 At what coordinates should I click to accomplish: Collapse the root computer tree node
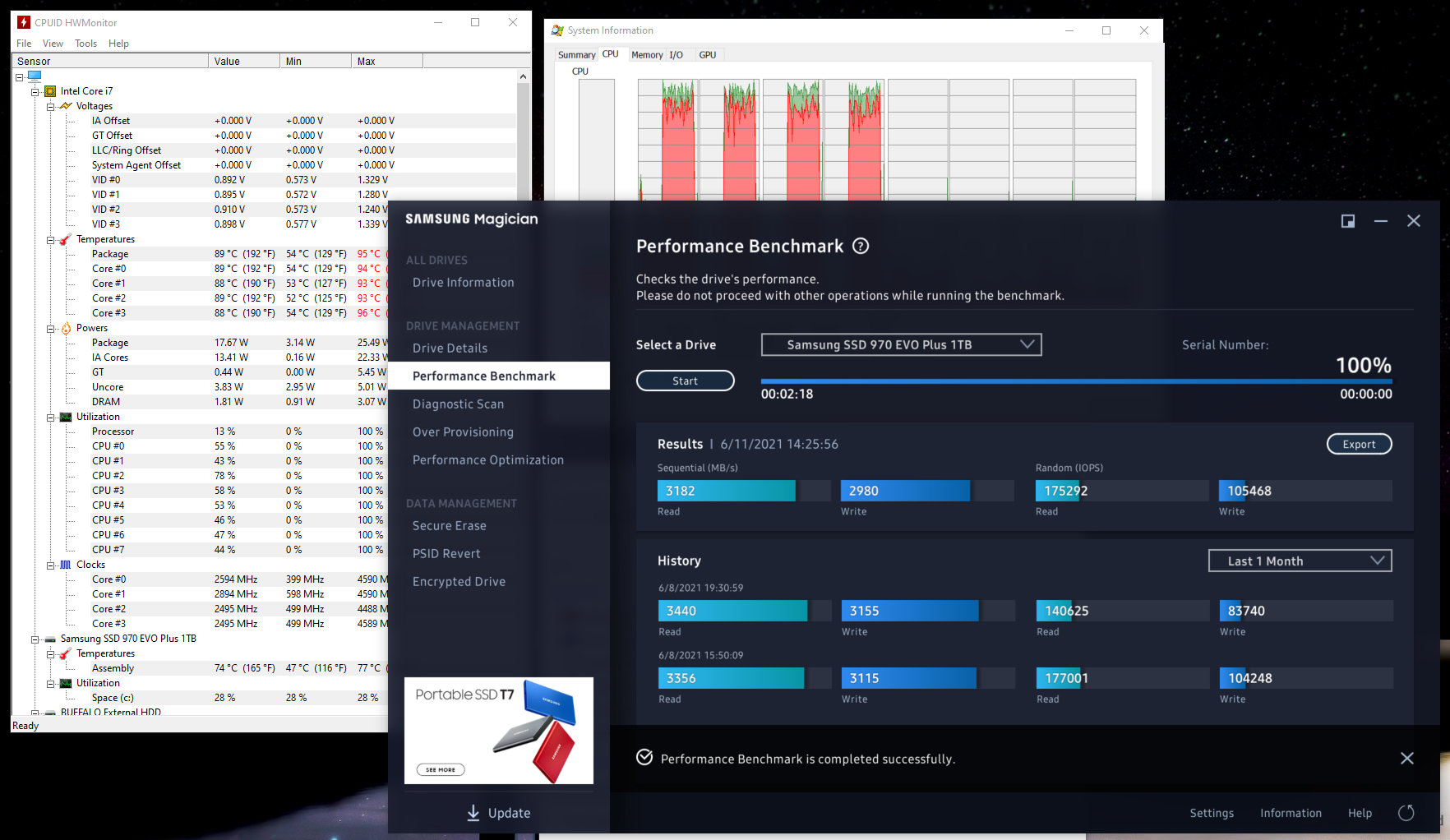20,76
